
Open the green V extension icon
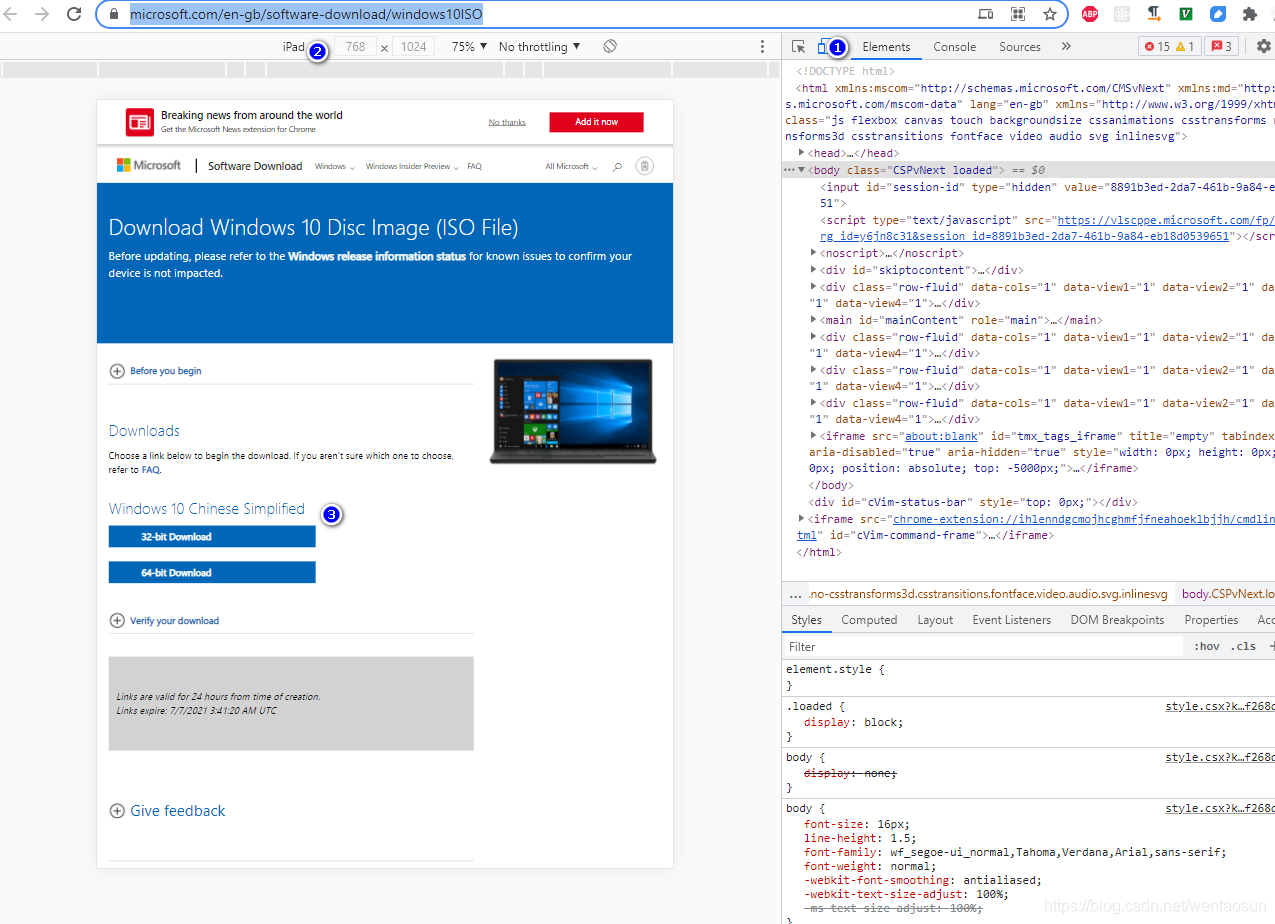(1186, 14)
